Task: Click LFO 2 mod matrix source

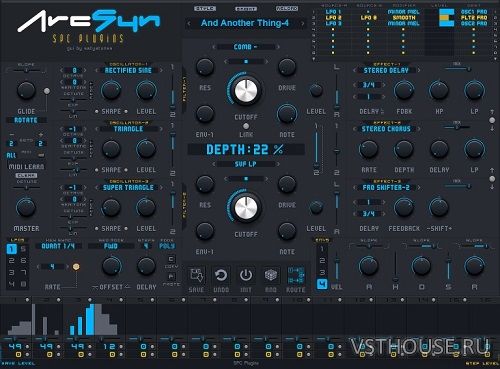Action: [x=333, y=17]
